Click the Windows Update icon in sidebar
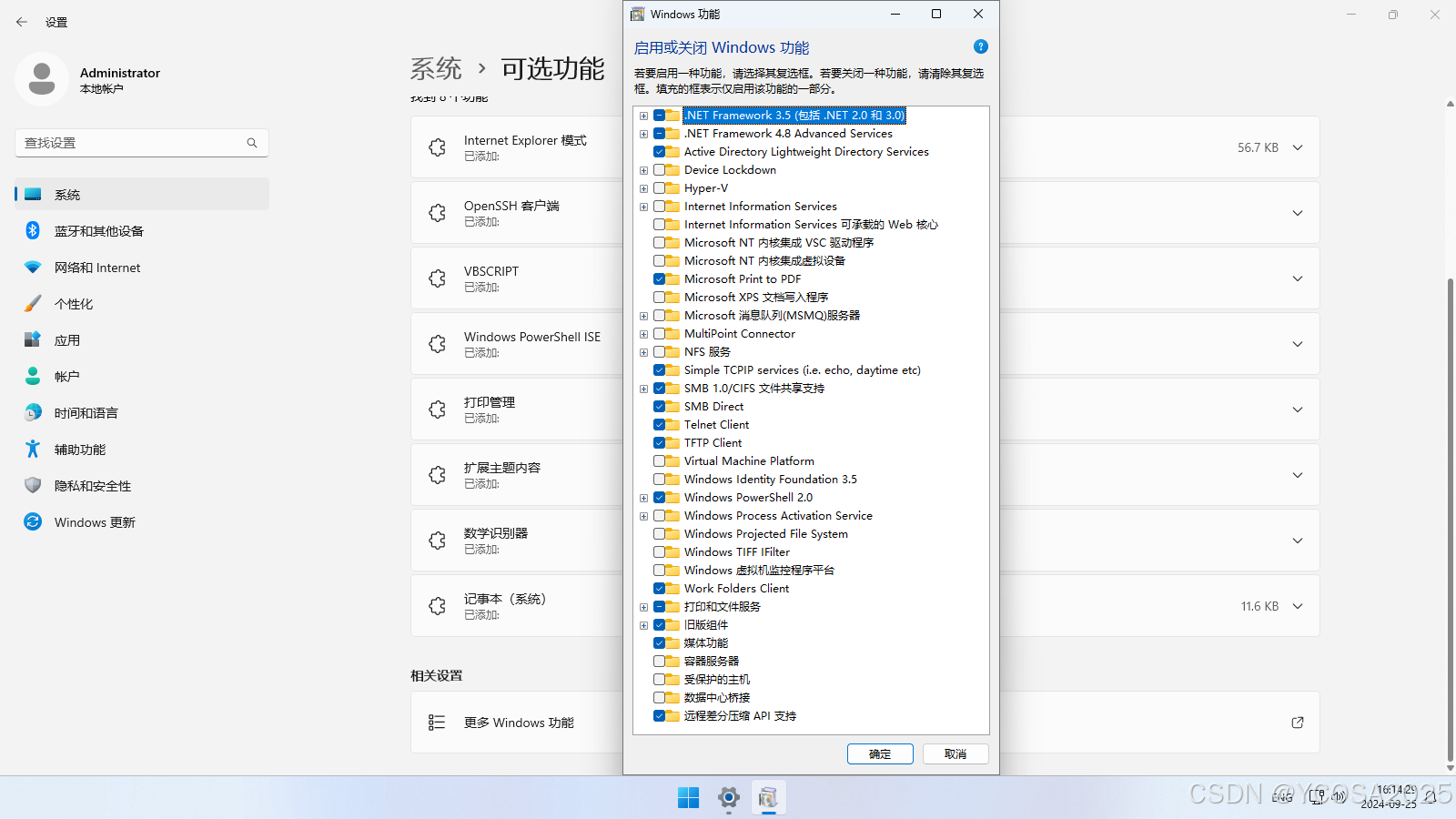Viewport: 1456px width, 819px height. pyautogui.click(x=33, y=522)
